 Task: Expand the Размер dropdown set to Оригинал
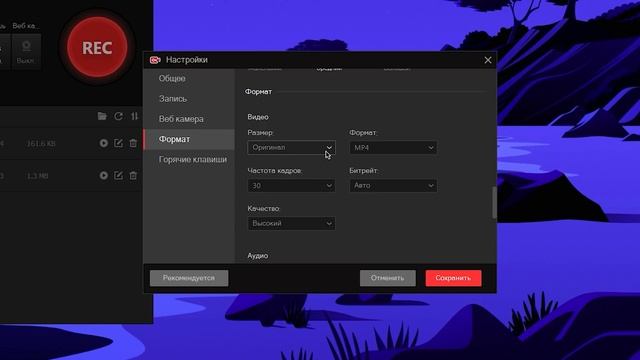coord(291,147)
